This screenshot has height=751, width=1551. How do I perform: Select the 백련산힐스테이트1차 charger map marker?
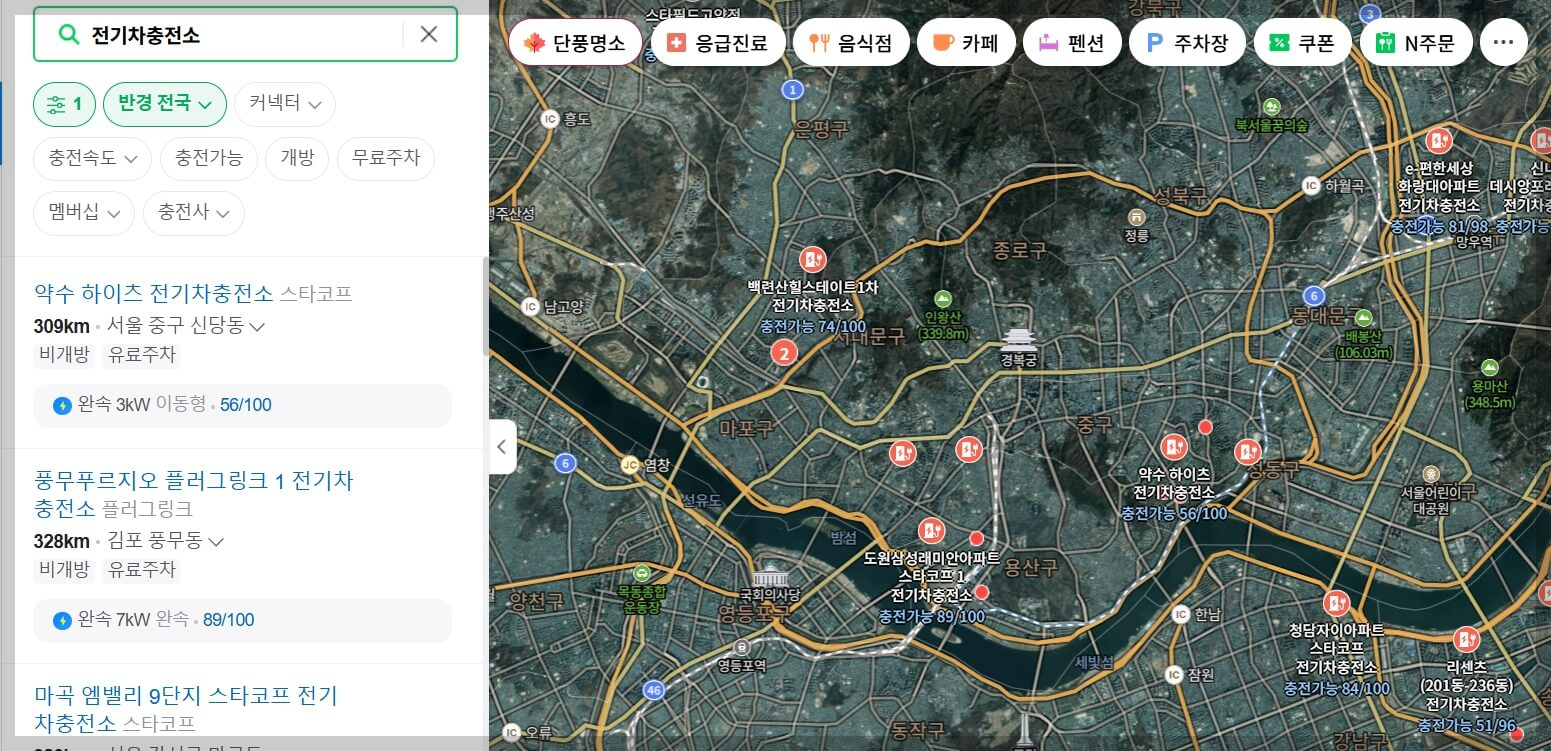click(x=813, y=259)
